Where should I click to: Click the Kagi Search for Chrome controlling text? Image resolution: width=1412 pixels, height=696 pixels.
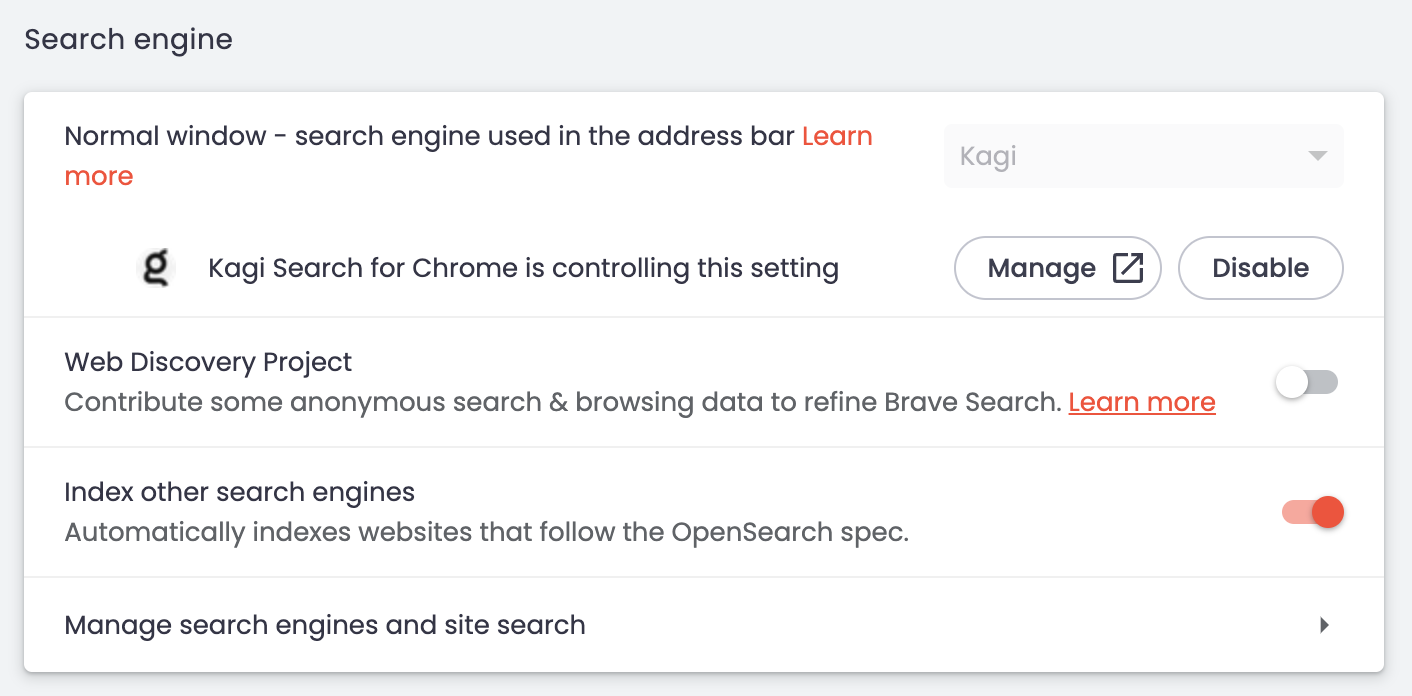click(x=523, y=268)
